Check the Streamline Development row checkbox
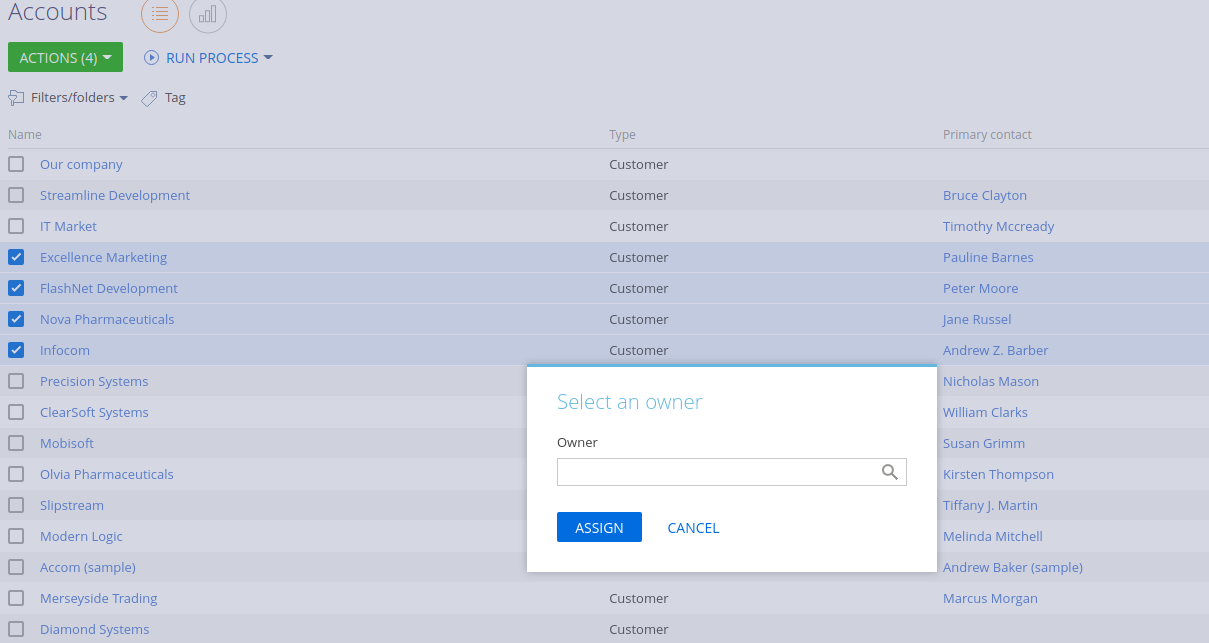 [16, 195]
